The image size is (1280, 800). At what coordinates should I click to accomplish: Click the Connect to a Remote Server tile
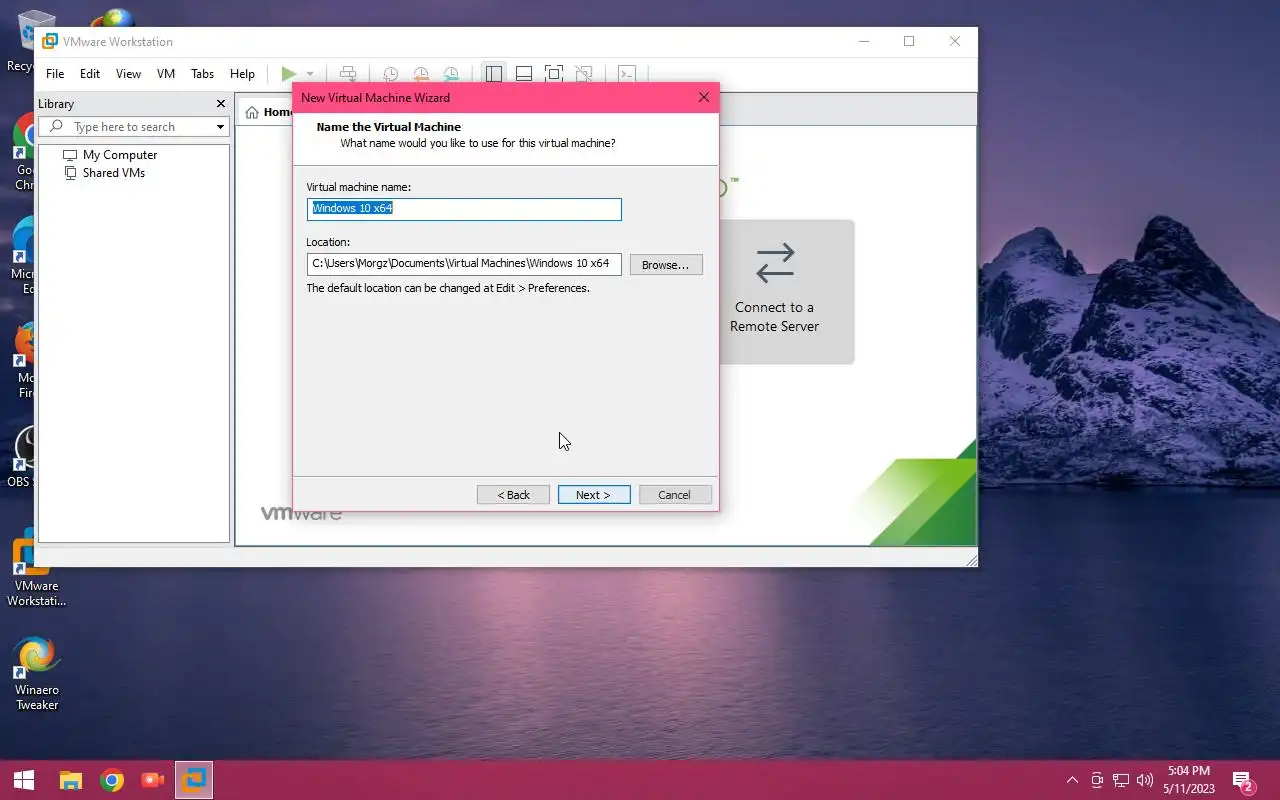786,292
